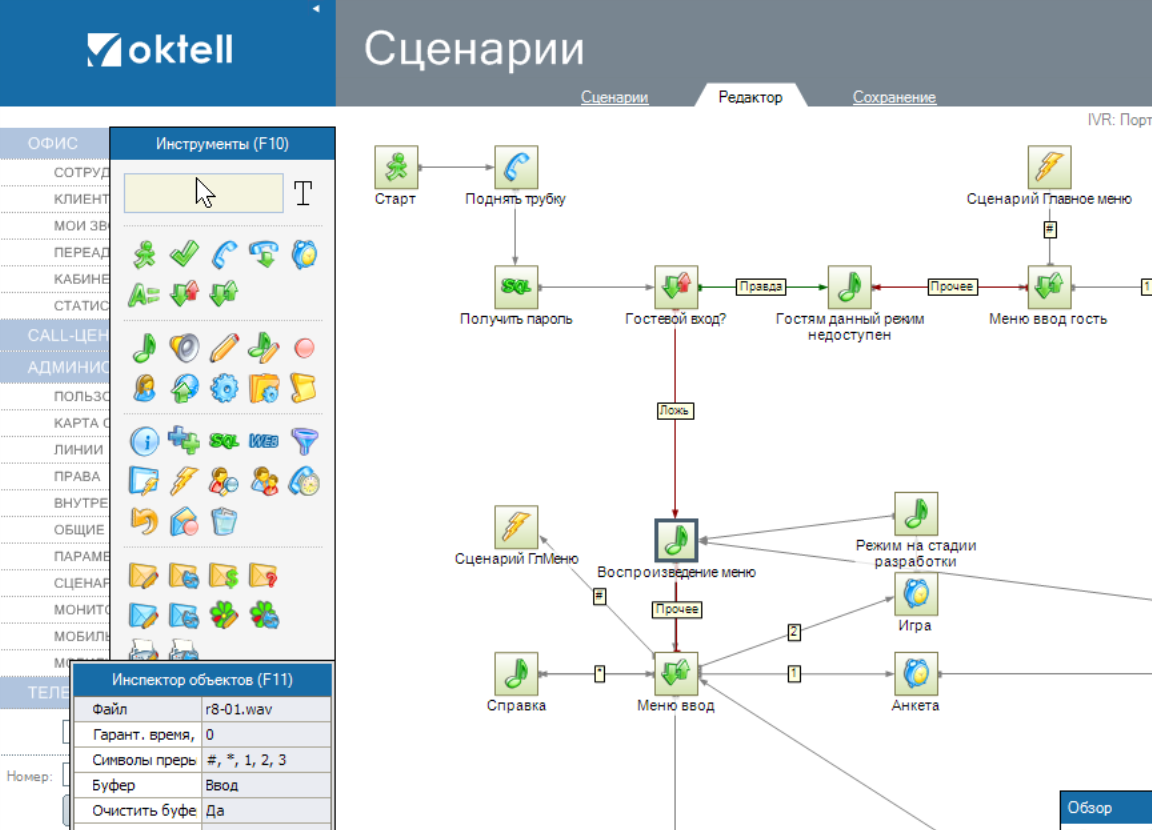Screen dimensions: 1152x830
Task: Click the Поднять трубку phone node
Action: click(x=516, y=167)
